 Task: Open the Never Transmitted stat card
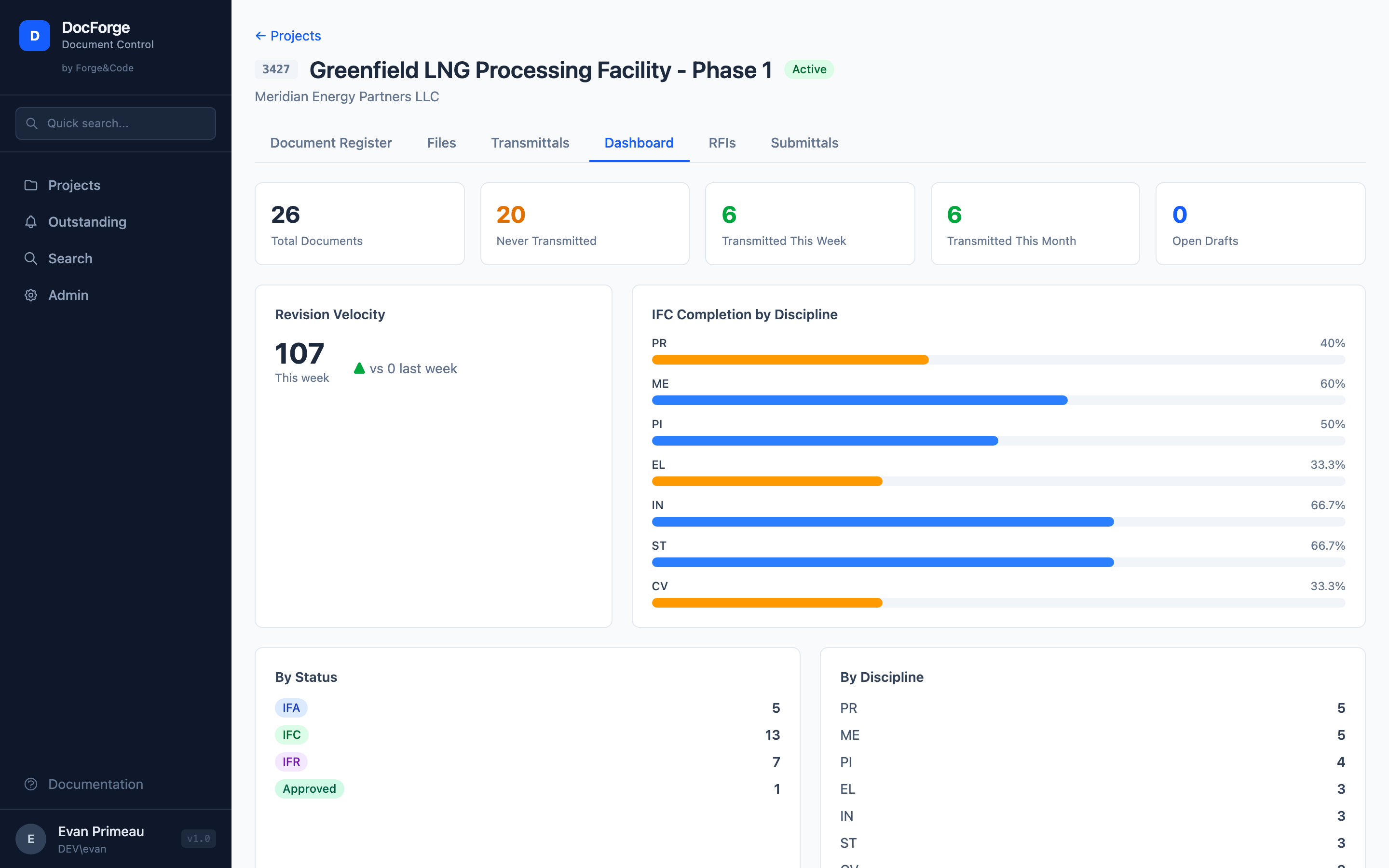pyautogui.click(x=585, y=223)
